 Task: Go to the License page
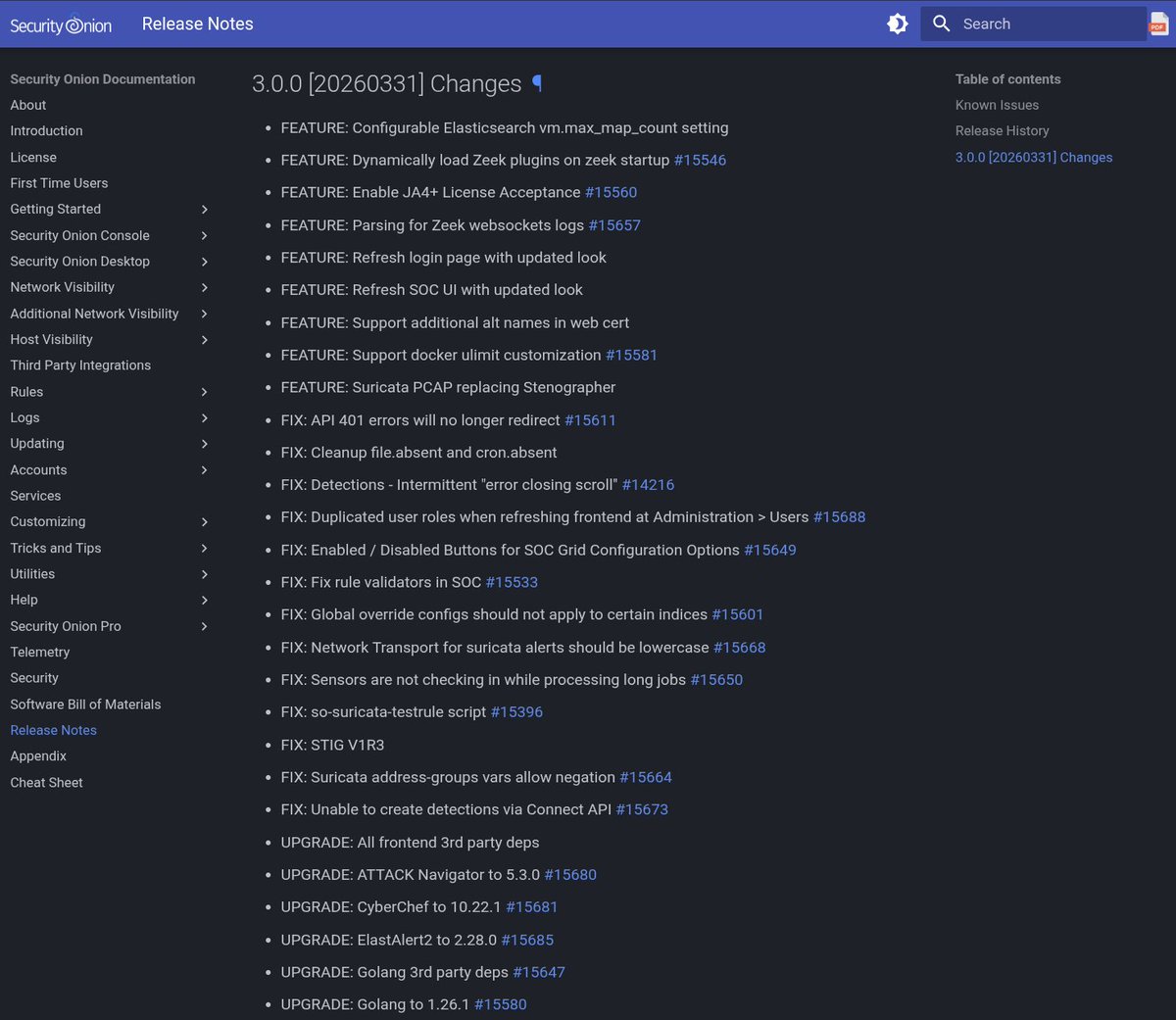pyautogui.click(x=33, y=157)
